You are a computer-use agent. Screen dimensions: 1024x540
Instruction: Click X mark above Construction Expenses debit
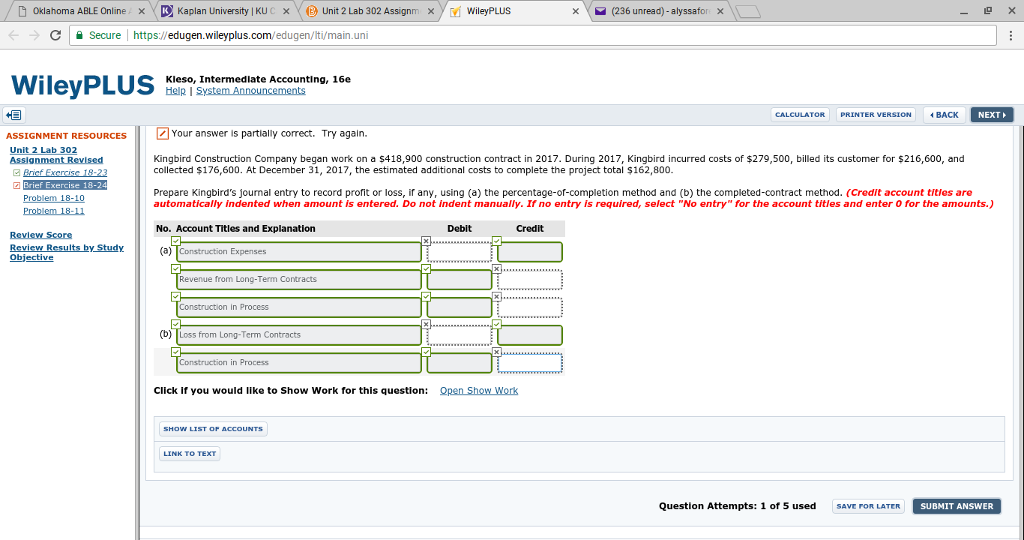(426, 241)
